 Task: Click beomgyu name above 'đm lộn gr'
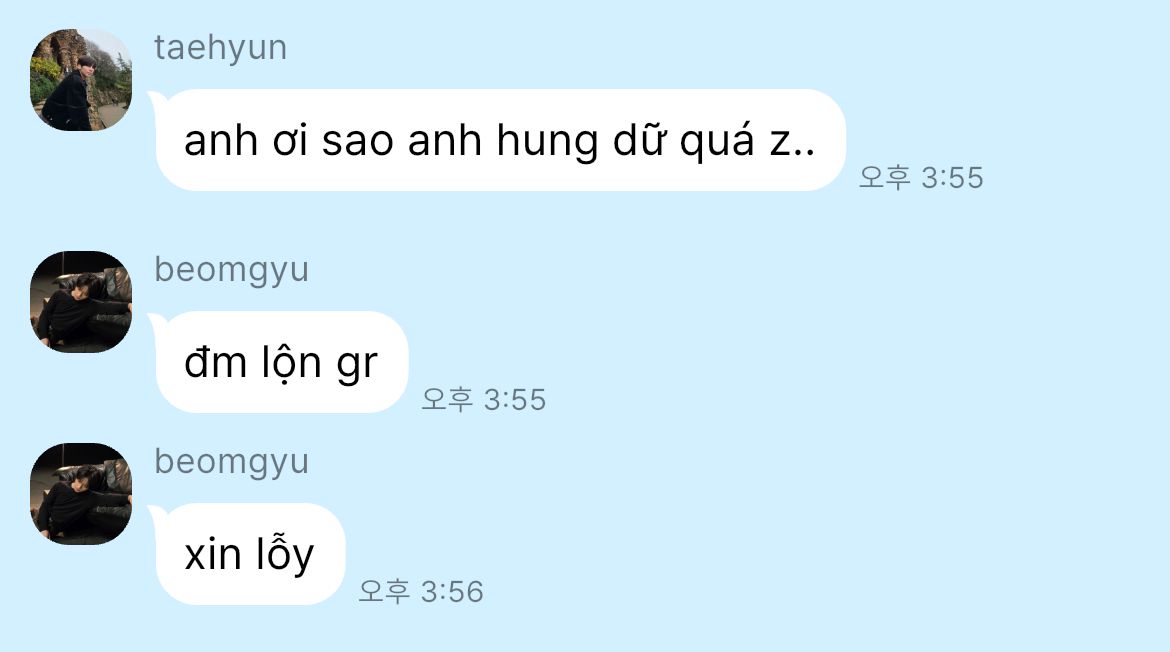click(231, 270)
